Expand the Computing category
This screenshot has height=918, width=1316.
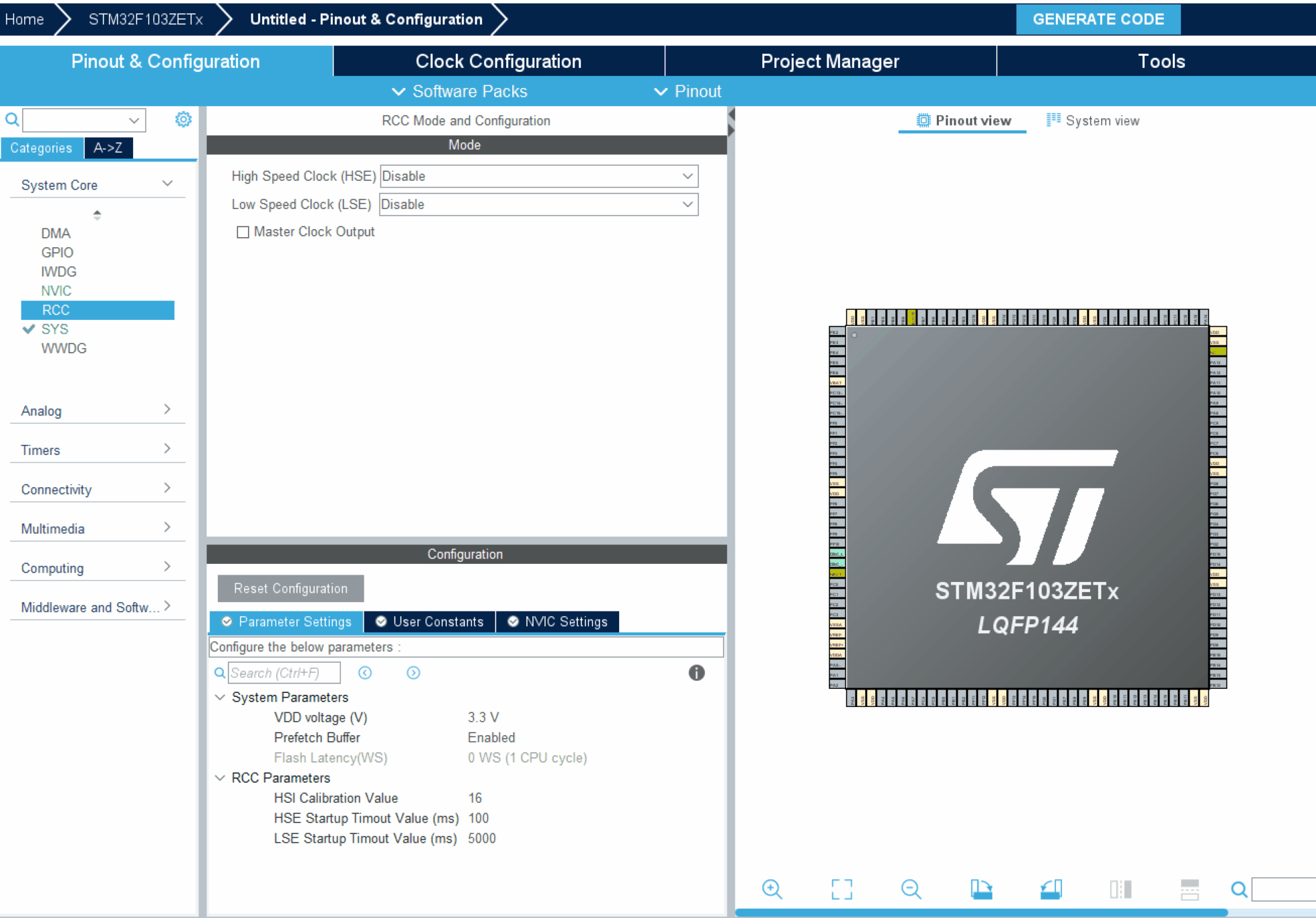coord(167,567)
